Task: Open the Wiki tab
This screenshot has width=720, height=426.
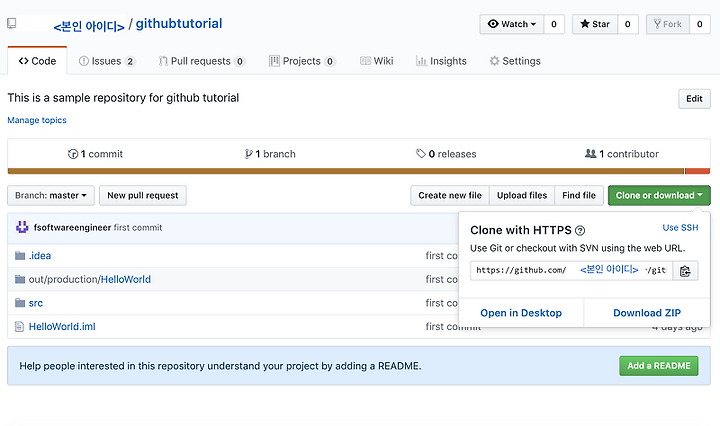Action: (377, 61)
